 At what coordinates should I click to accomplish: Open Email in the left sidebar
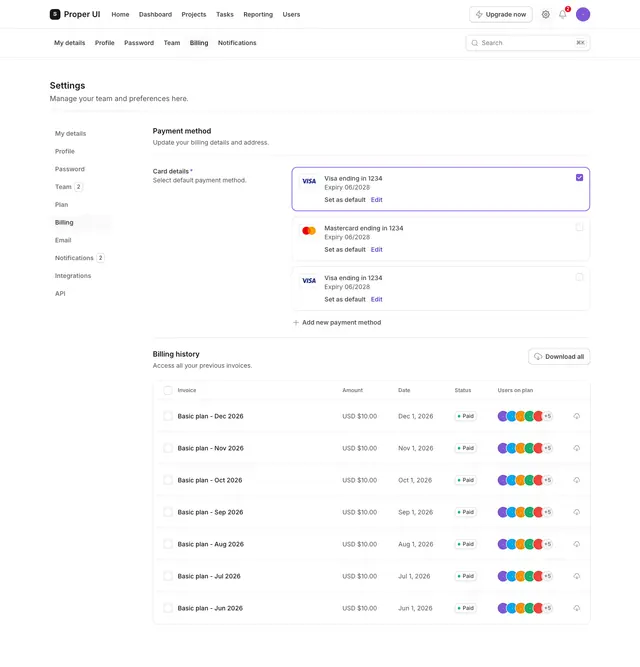(x=63, y=240)
